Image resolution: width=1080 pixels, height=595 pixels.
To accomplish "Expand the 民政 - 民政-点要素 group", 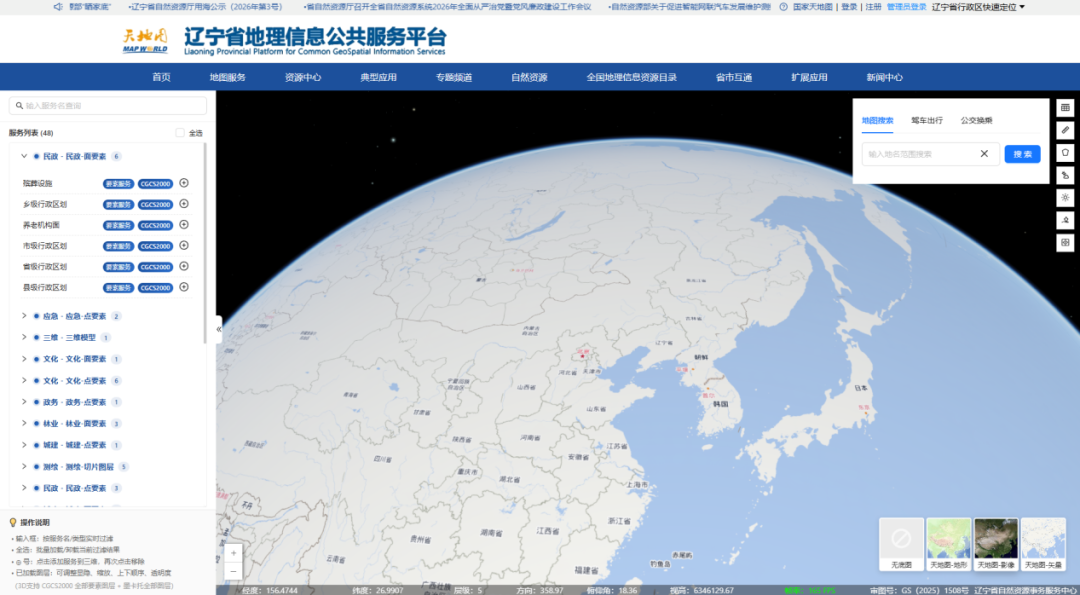I will [x=24, y=488].
